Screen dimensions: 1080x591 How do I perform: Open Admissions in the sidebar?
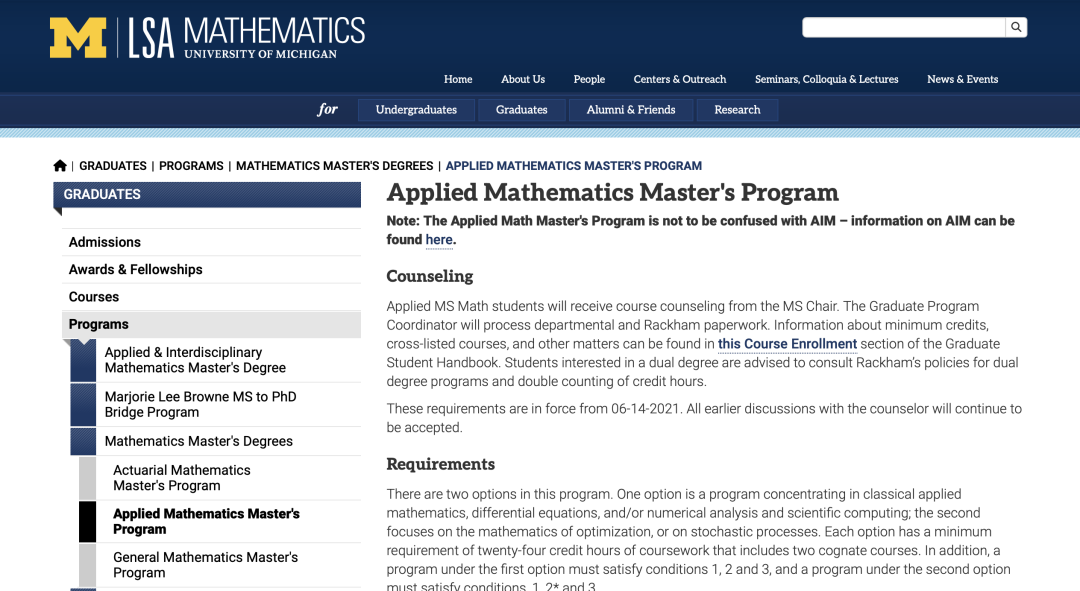pos(211,242)
